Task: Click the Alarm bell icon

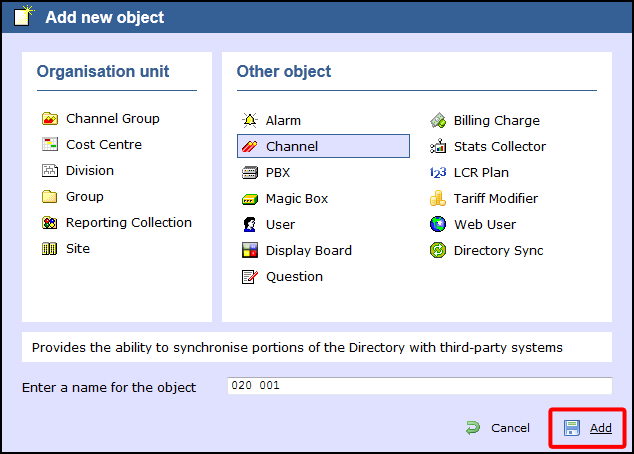Action: click(250, 121)
